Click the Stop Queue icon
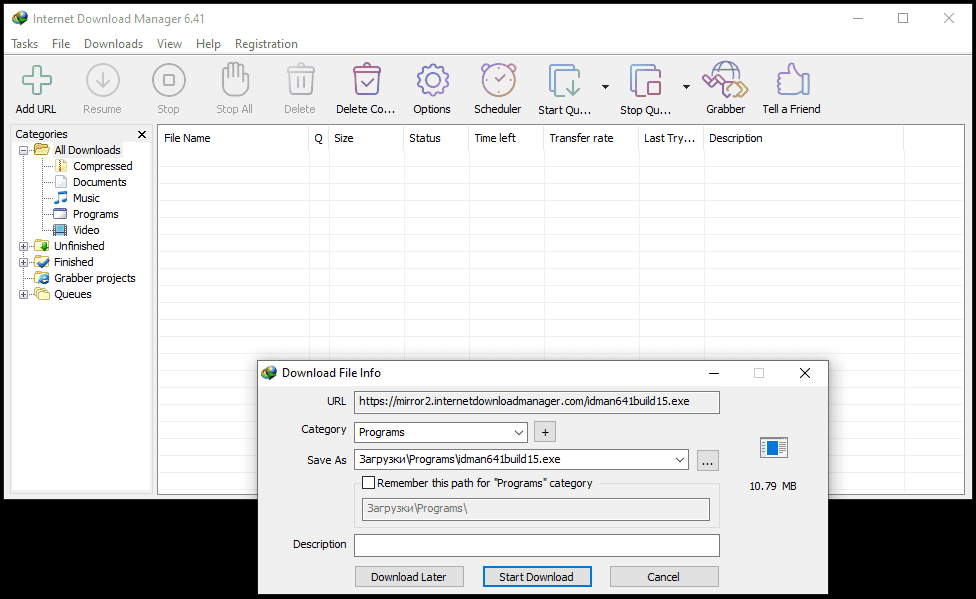Viewport: 976px width, 599px height. click(x=645, y=80)
